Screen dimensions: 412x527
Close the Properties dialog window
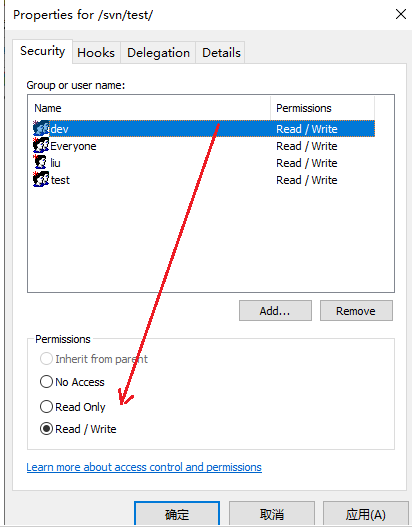401,14
